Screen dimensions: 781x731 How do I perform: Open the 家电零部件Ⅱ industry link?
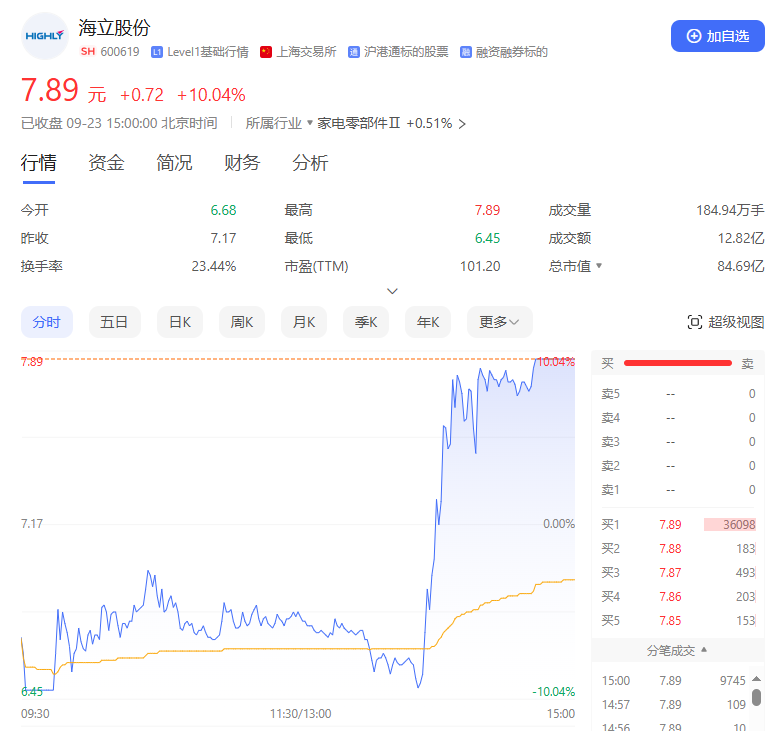tap(359, 124)
